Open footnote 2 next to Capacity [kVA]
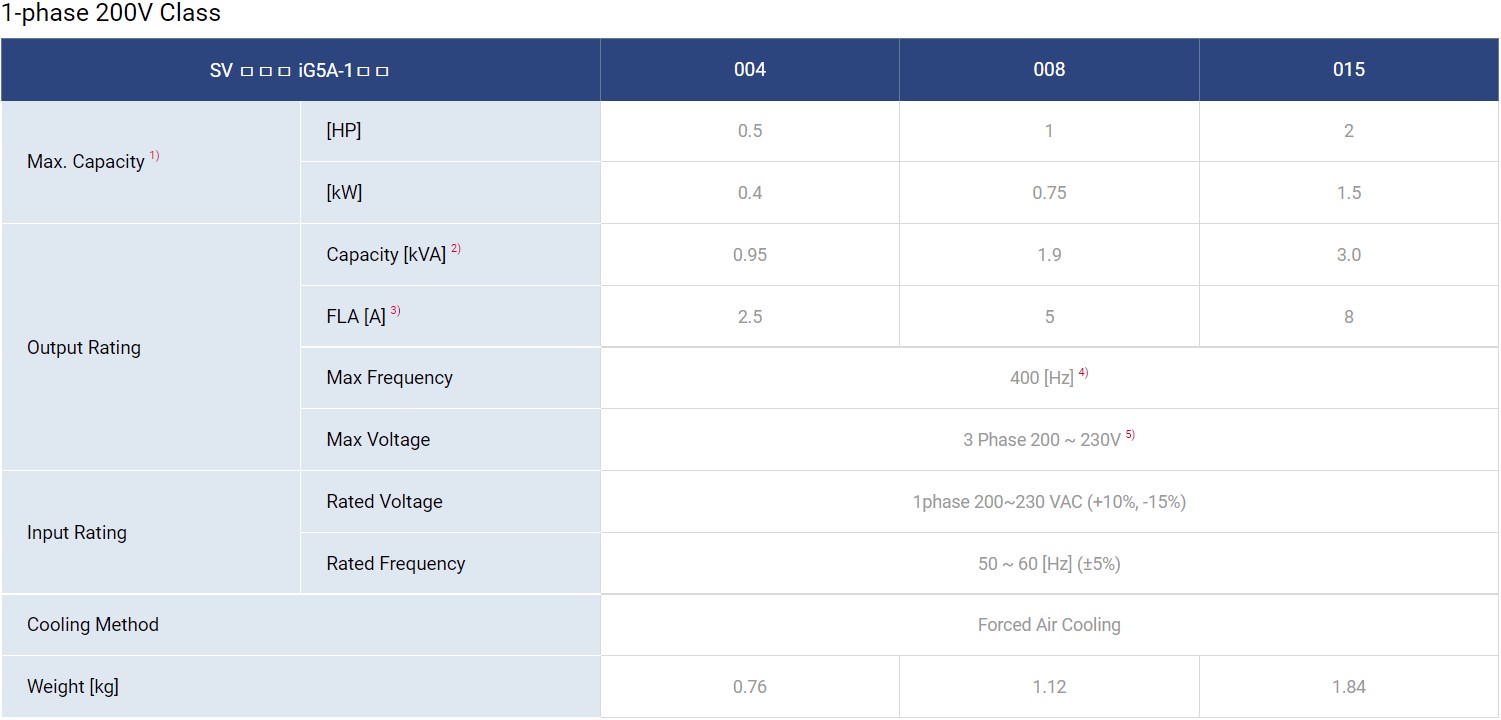1501x720 pixels. pos(455,250)
